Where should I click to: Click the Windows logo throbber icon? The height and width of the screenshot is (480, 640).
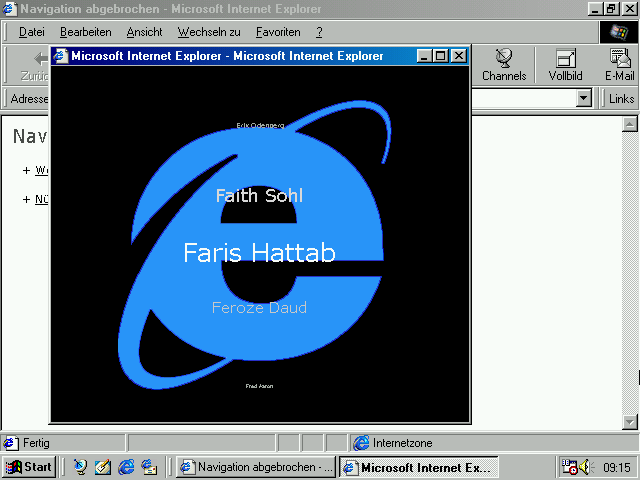pos(618,32)
